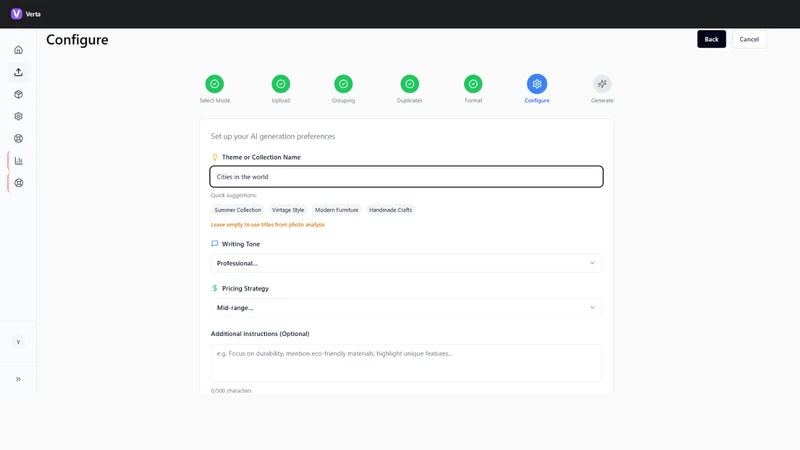This screenshot has width=800, height=450.
Task: Open the Writing Tone dropdown
Action: coord(406,263)
